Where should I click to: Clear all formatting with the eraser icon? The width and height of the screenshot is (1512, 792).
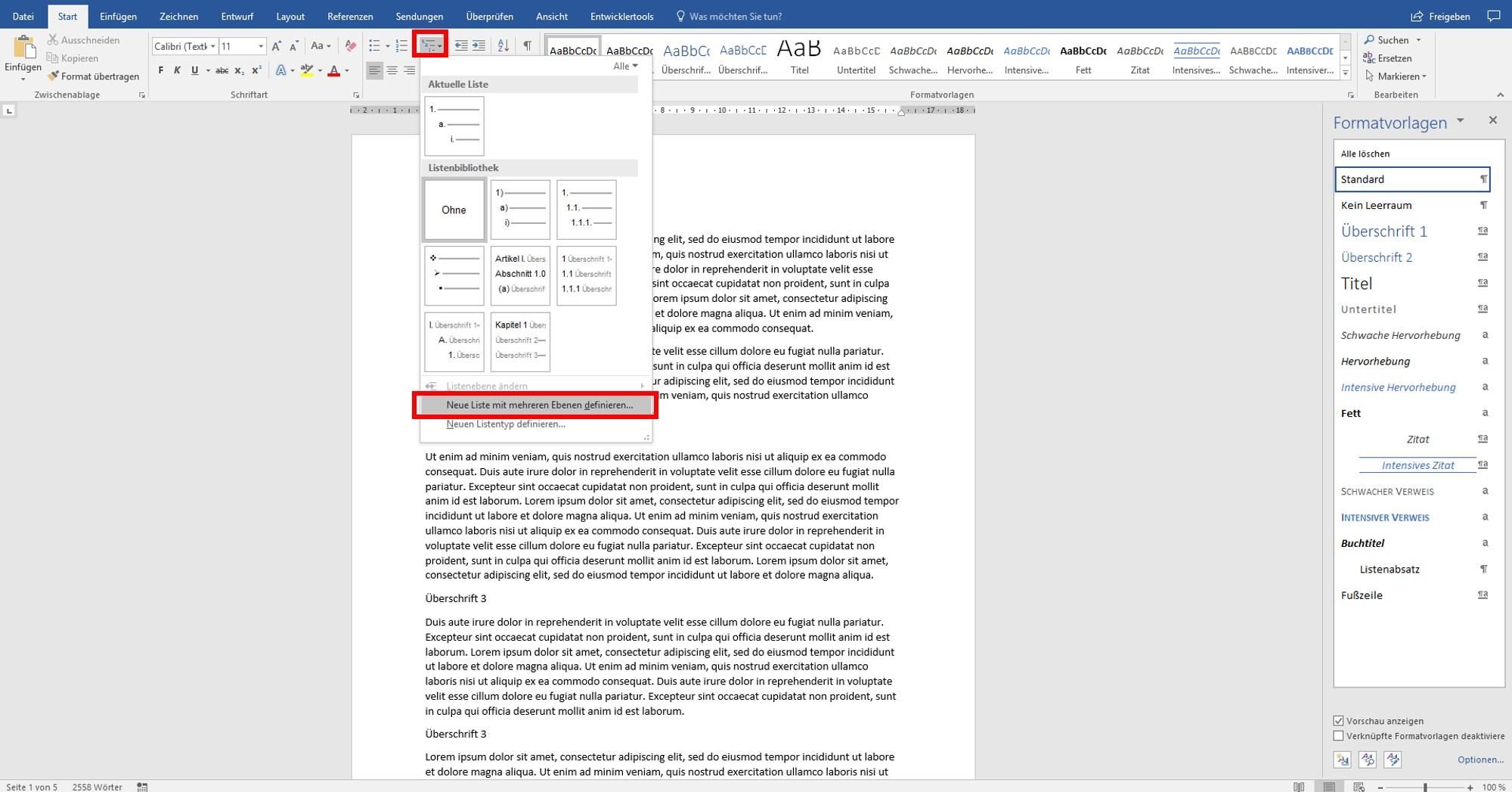point(350,46)
